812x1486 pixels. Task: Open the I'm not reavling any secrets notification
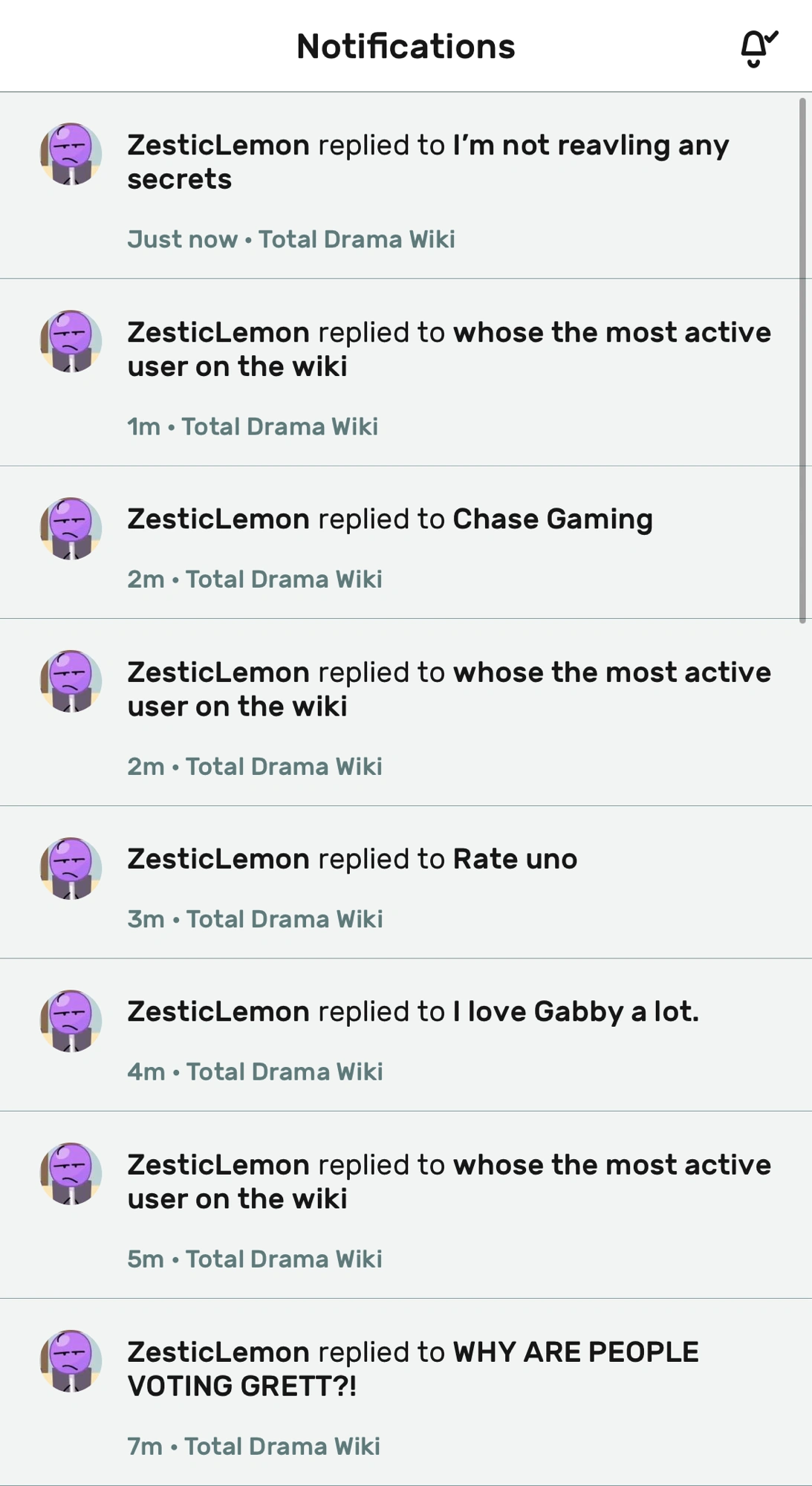(428, 160)
